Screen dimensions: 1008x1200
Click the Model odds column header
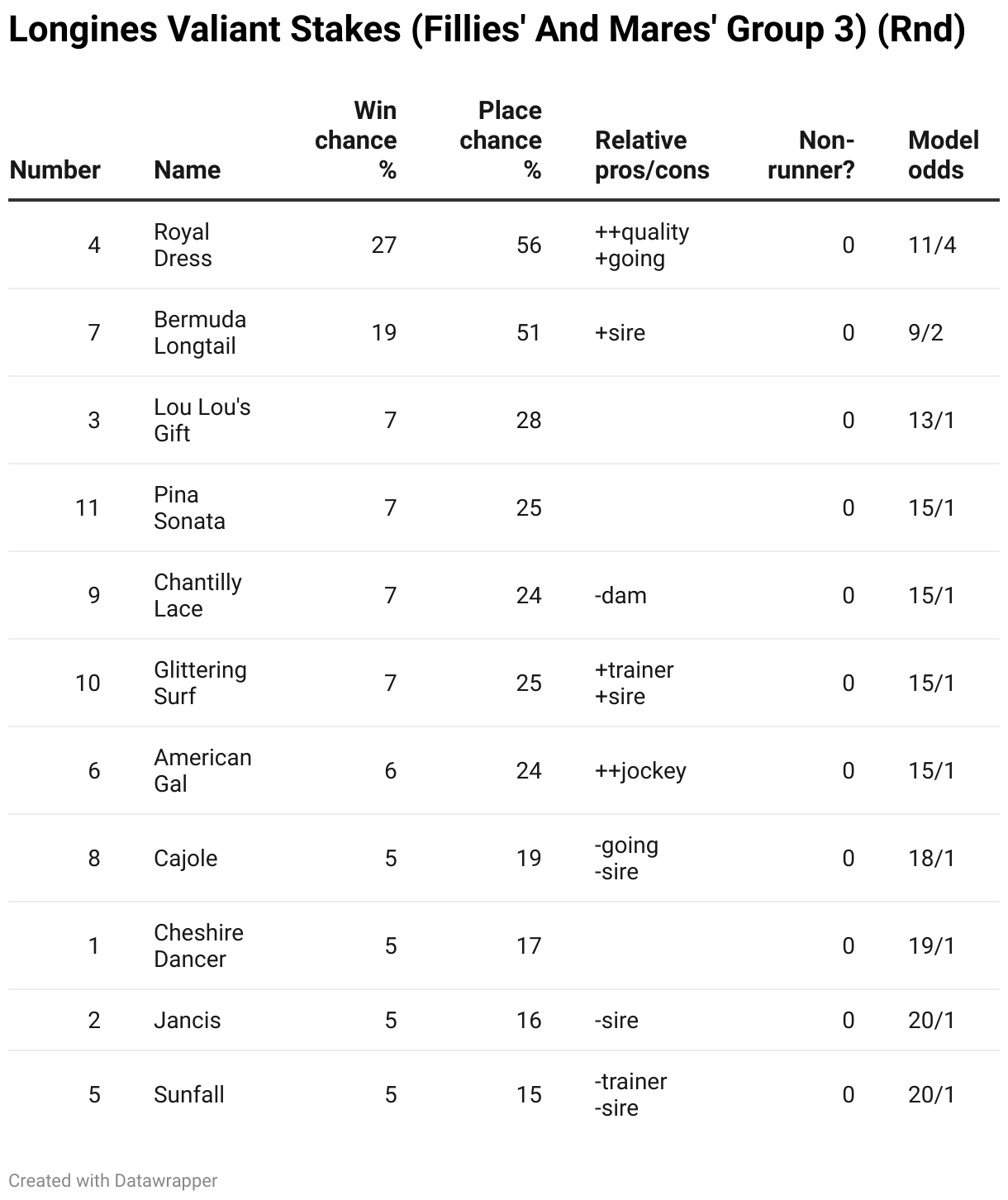tap(944, 155)
